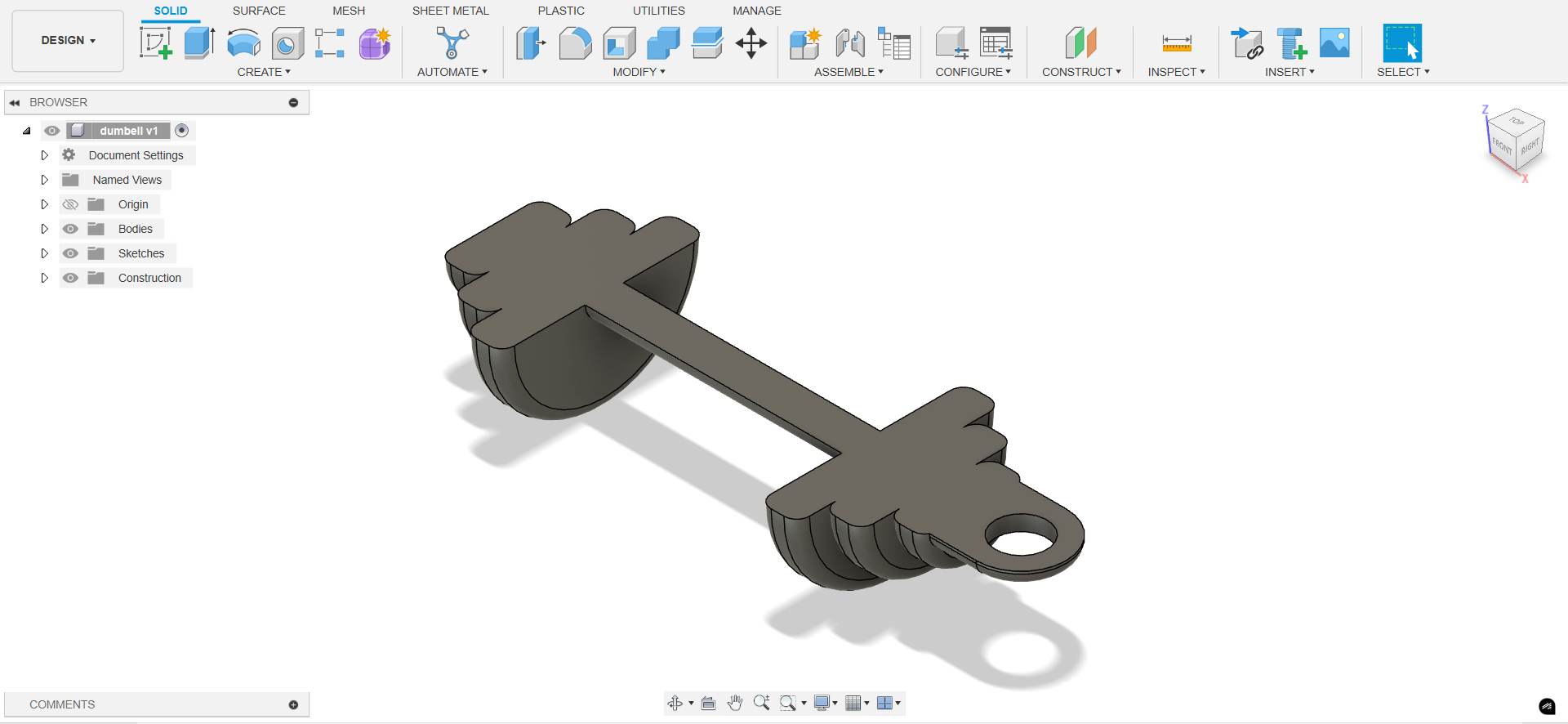Expand the Origin node
Image resolution: width=1568 pixels, height=724 pixels.
pos(45,204)
